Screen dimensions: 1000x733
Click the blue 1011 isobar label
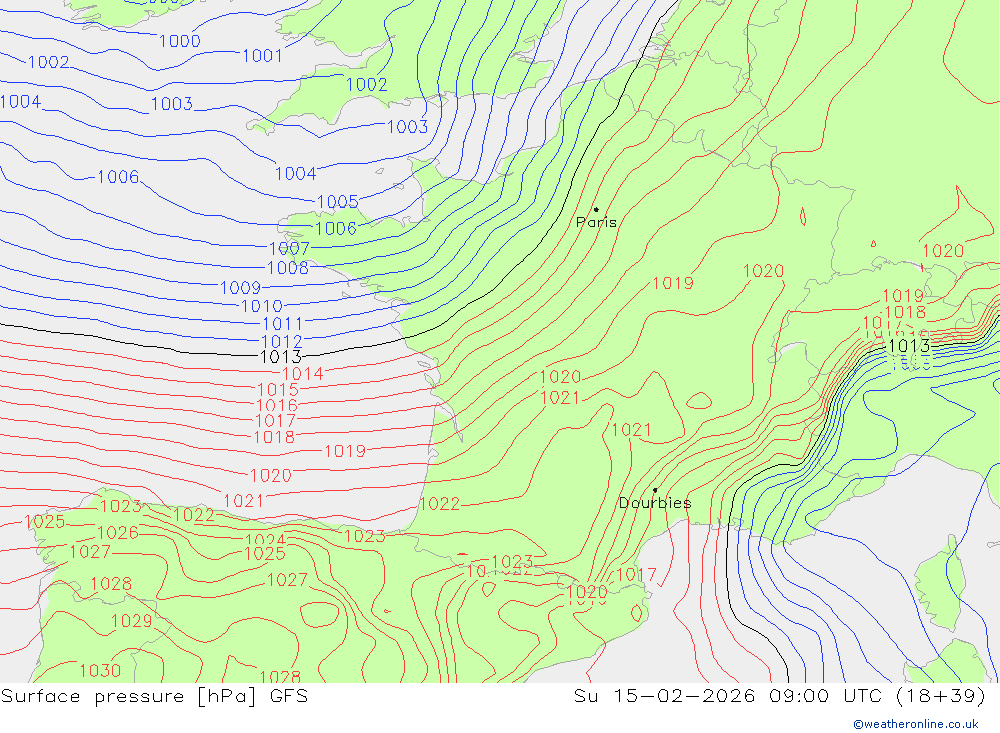283,324
